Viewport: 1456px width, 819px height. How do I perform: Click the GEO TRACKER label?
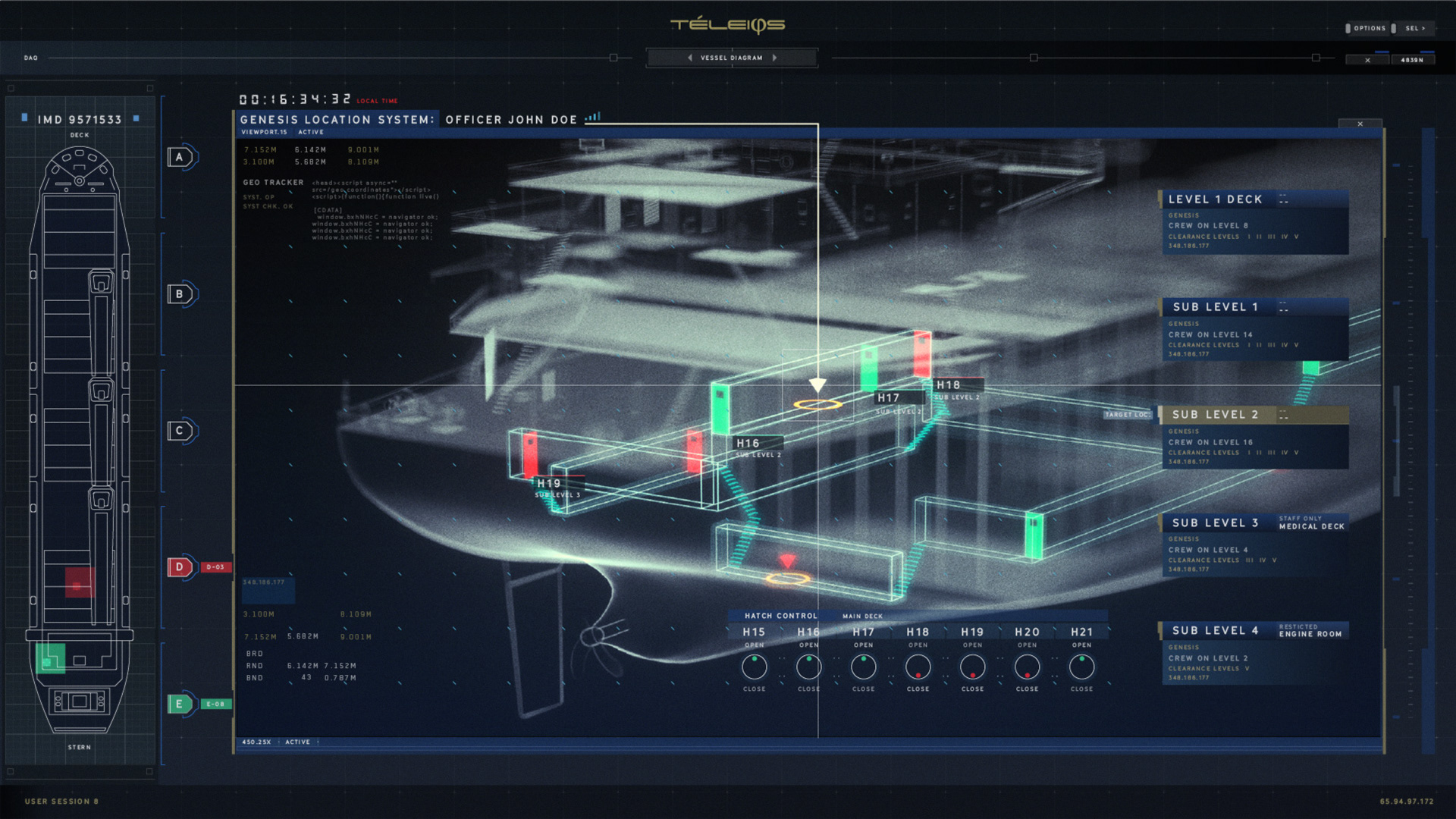(x=273, y=183)
